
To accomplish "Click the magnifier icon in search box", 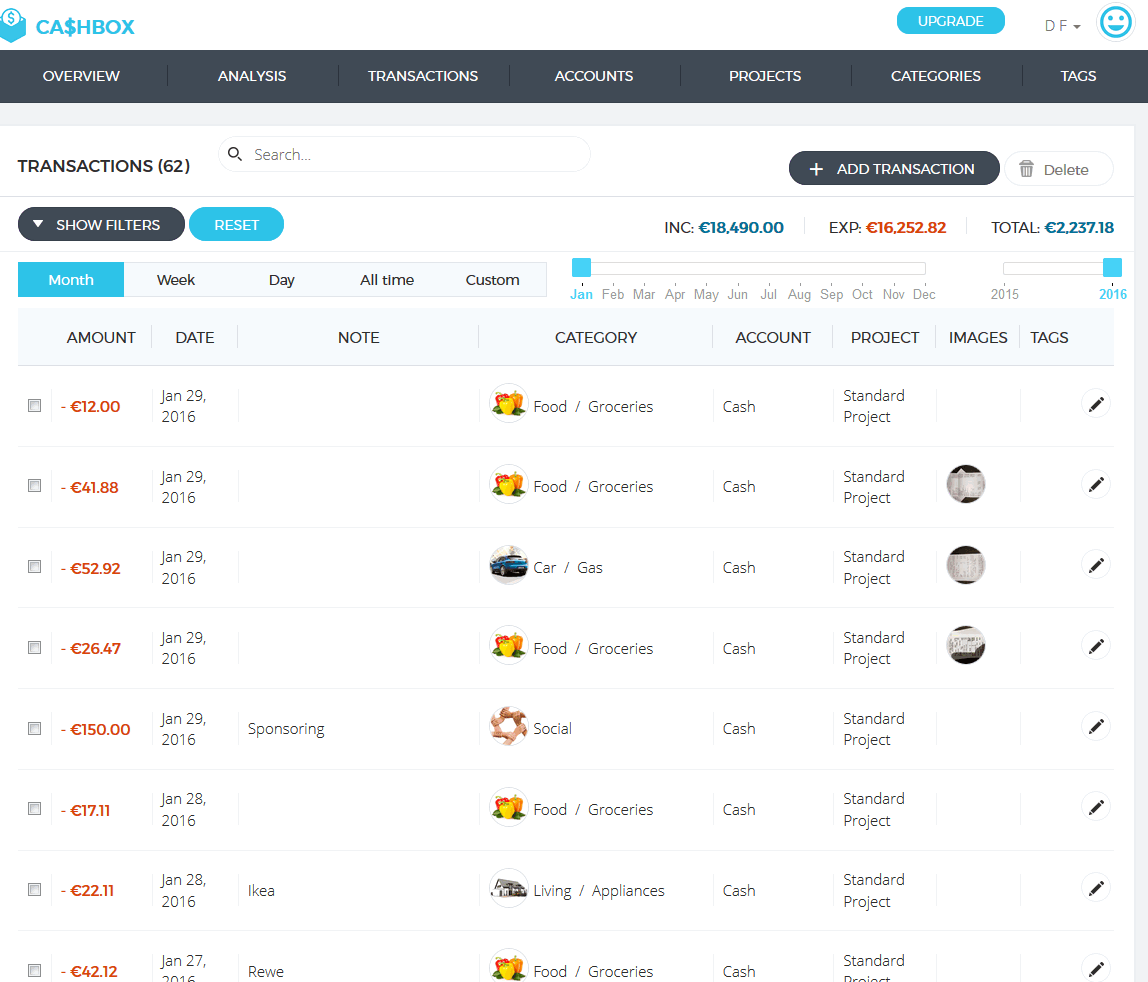I will 235,154.
